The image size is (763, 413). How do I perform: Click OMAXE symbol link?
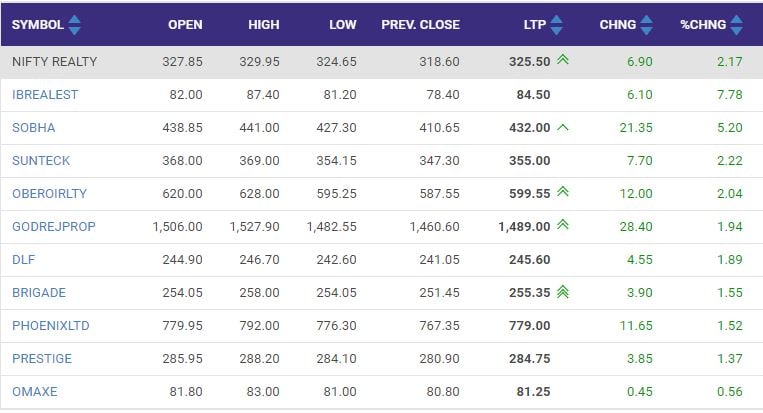point(35,392)
